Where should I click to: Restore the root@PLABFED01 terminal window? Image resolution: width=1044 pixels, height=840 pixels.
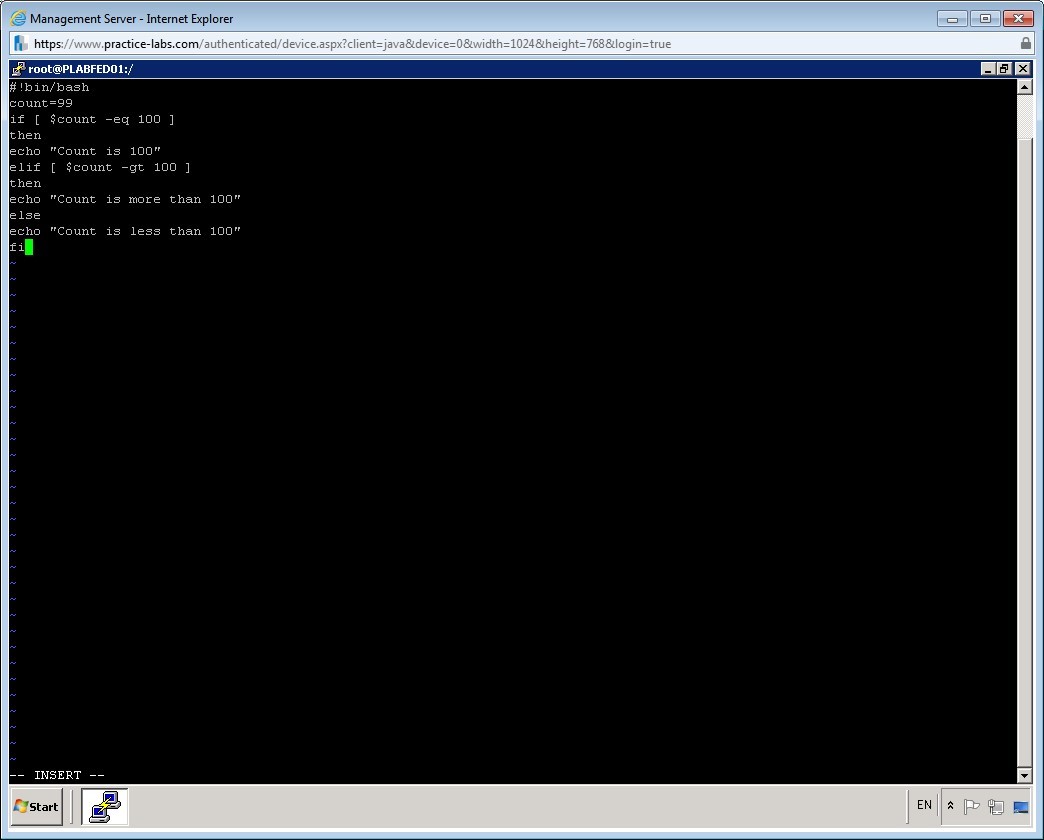[1003, 68]
